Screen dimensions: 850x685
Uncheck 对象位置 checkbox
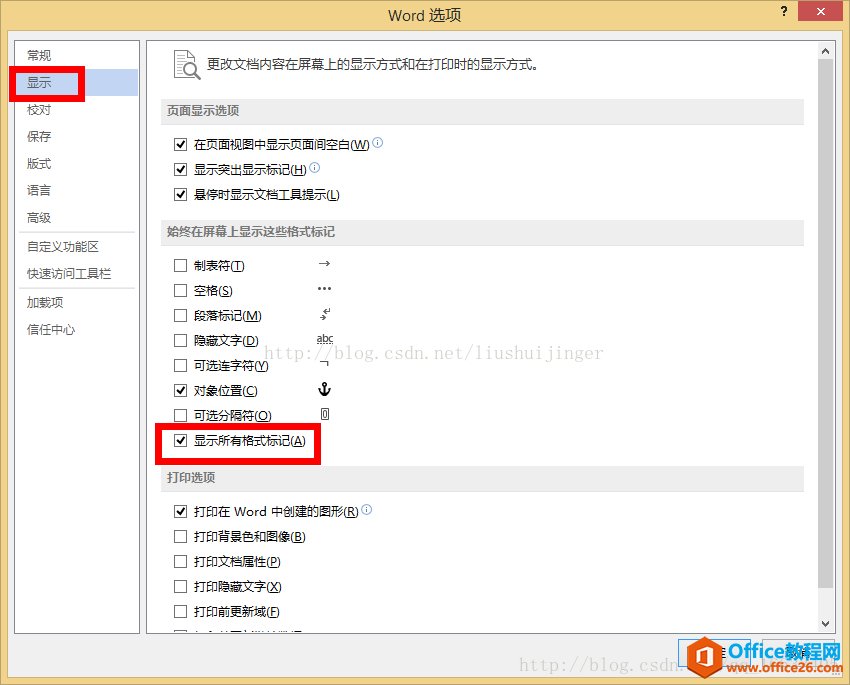(181, 390)
